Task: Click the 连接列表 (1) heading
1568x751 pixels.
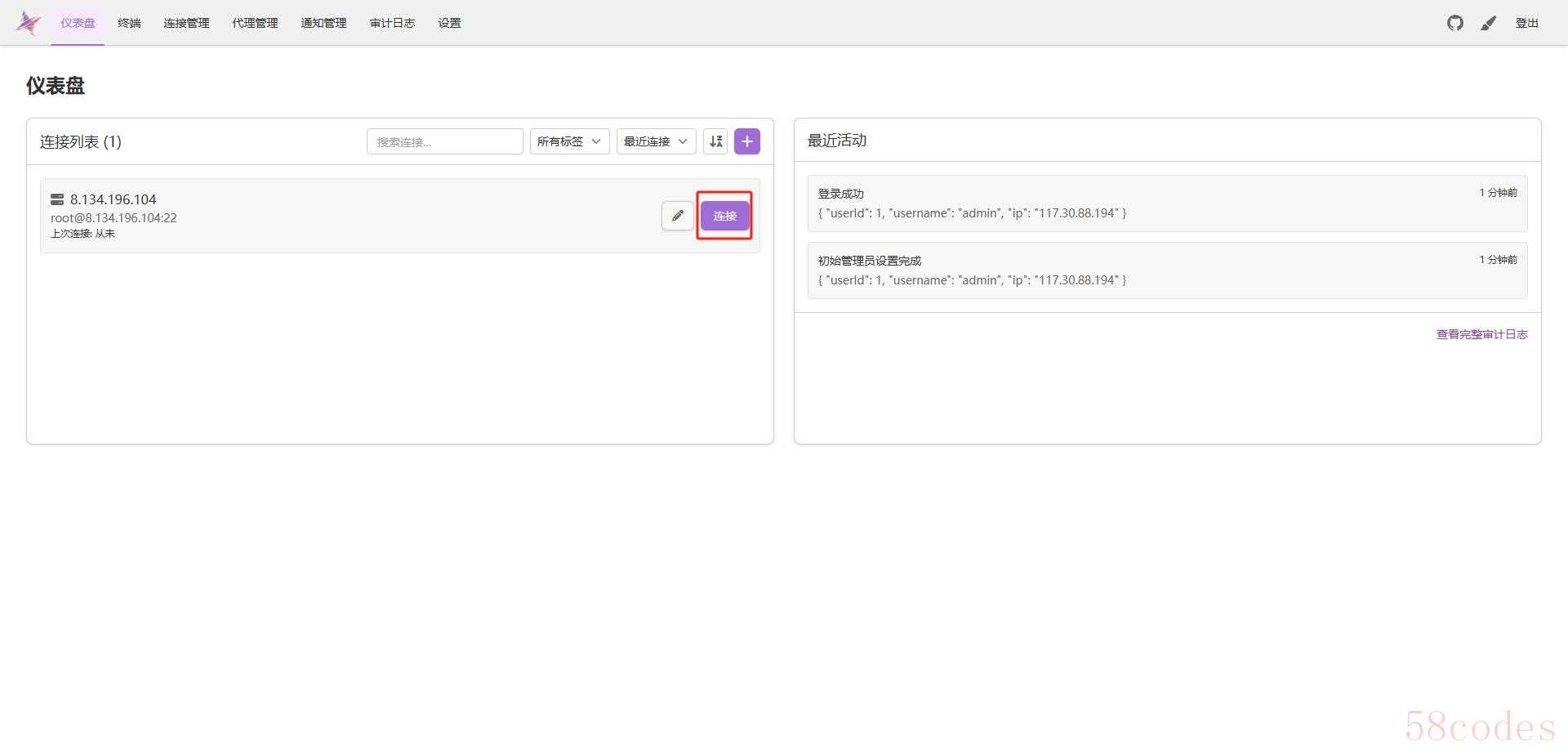Action: 81,141
